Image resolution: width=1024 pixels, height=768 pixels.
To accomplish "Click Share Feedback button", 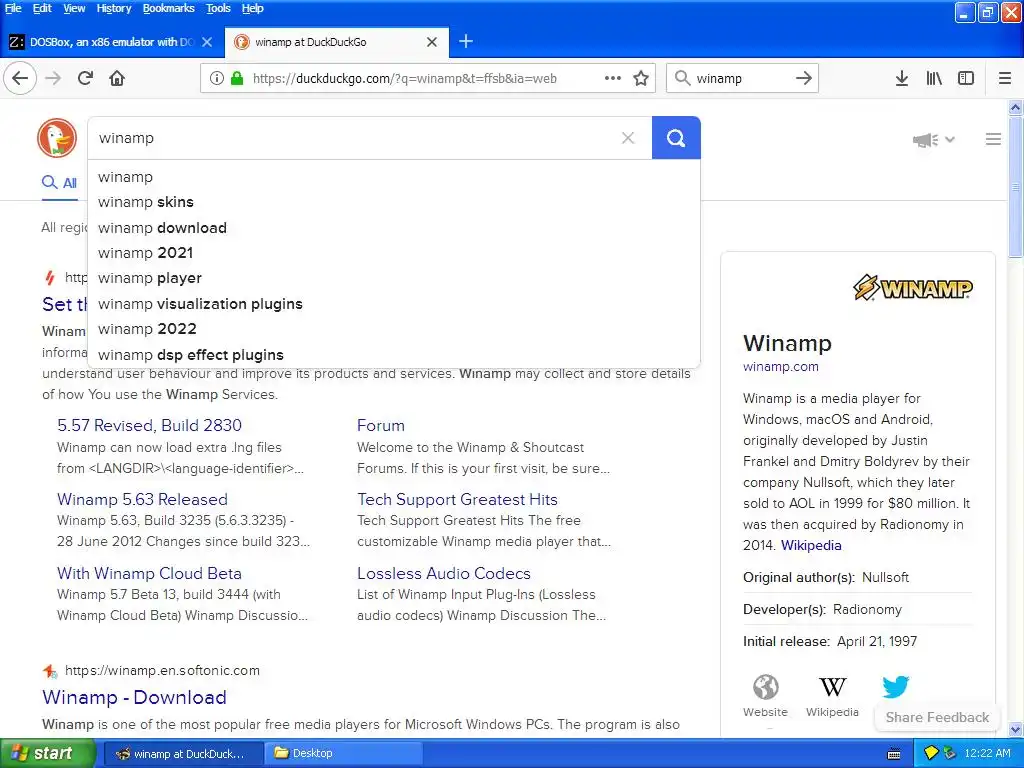I will [937, 717].
